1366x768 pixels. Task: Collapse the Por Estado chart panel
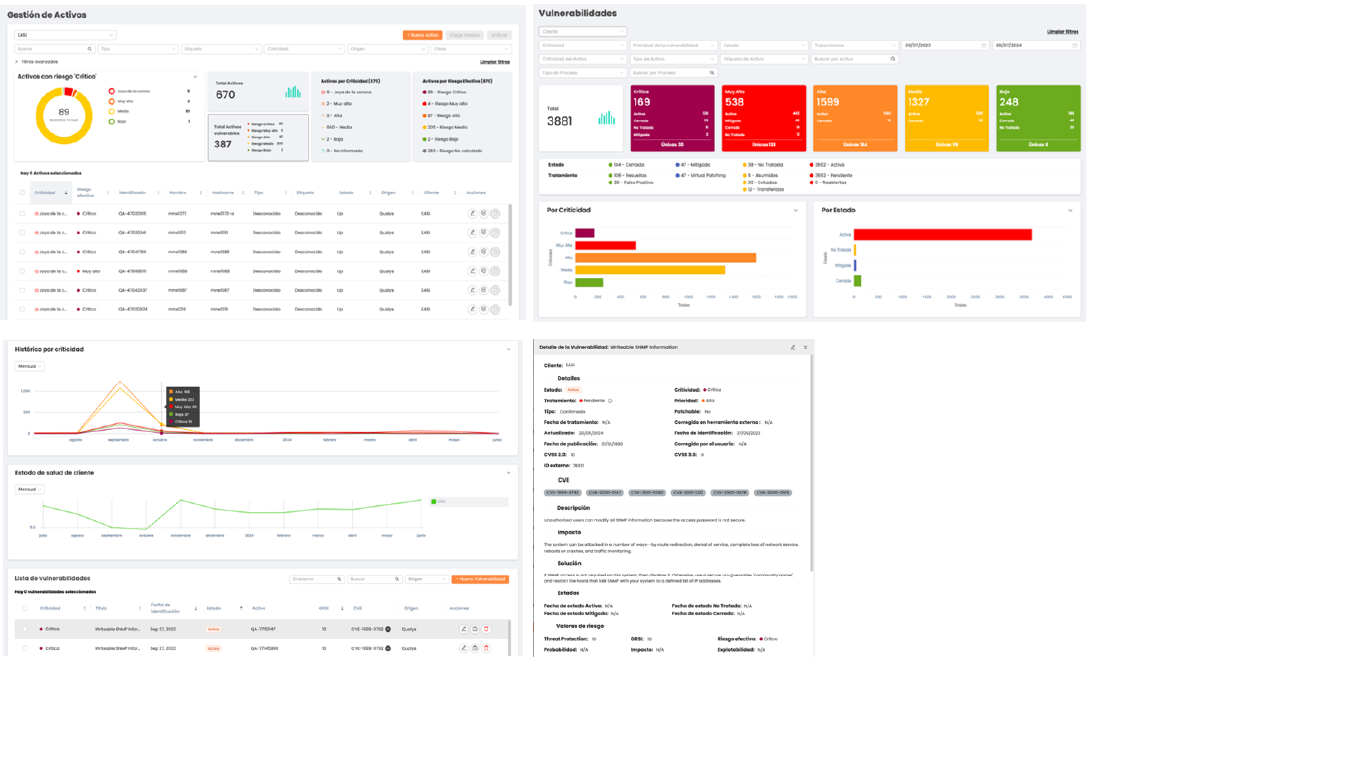click(1070, 210)
